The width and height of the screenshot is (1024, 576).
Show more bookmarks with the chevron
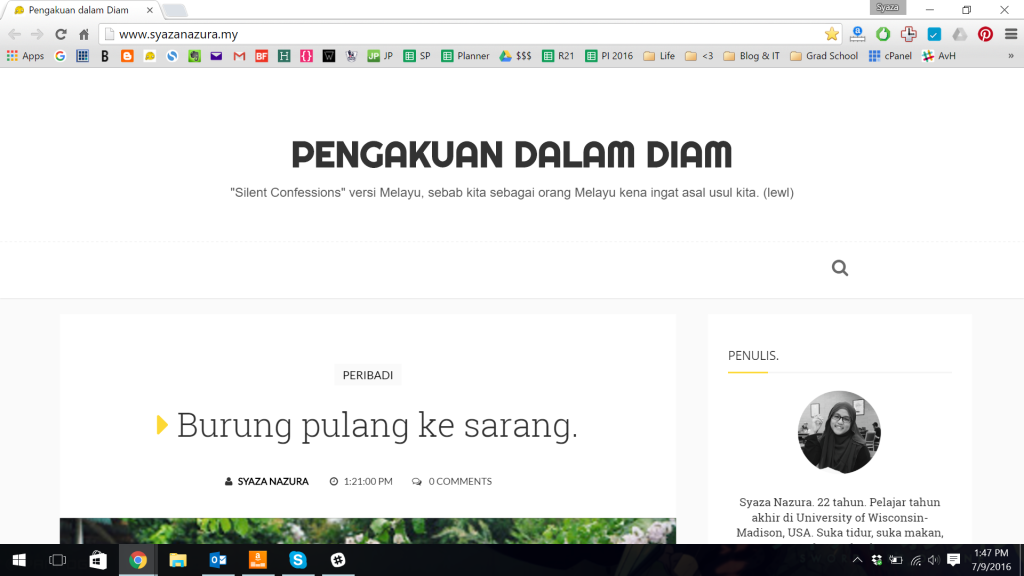pyautogui.click(x=1011, y=56)
